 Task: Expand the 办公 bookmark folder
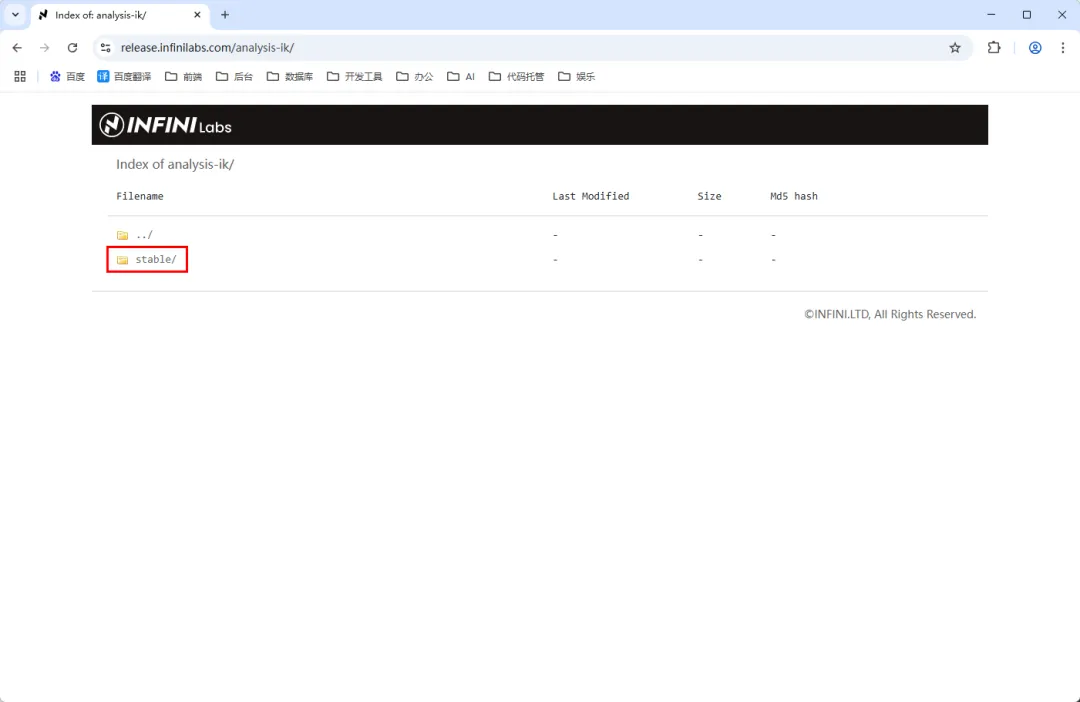[x=415, y=76]
